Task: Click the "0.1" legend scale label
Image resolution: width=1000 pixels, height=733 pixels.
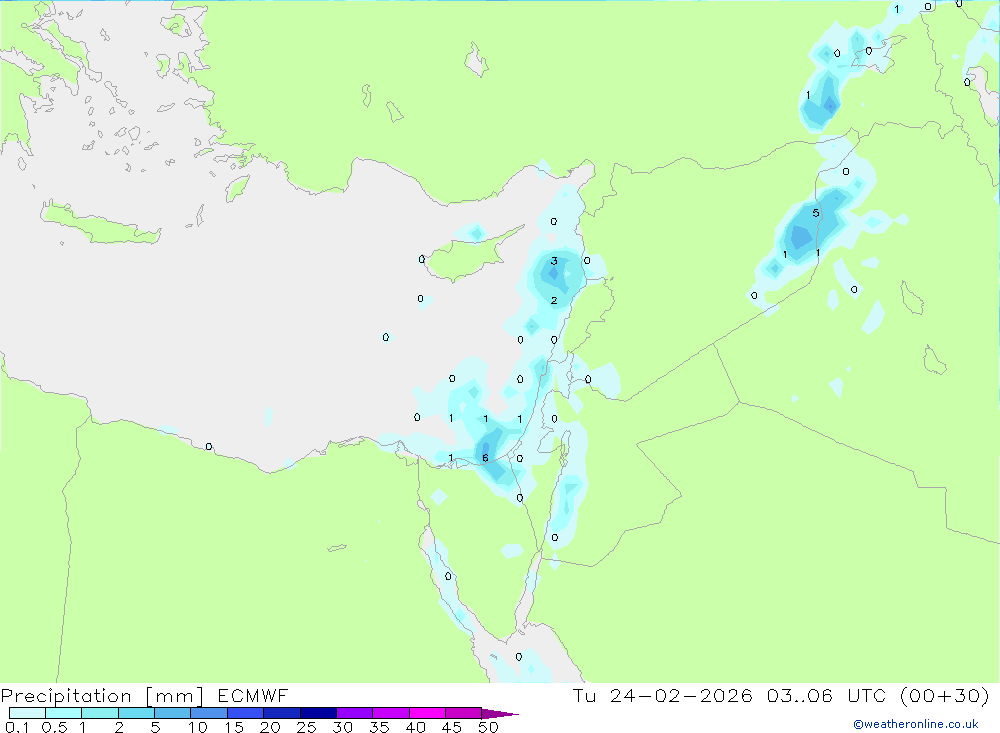Action: point(17,727)
